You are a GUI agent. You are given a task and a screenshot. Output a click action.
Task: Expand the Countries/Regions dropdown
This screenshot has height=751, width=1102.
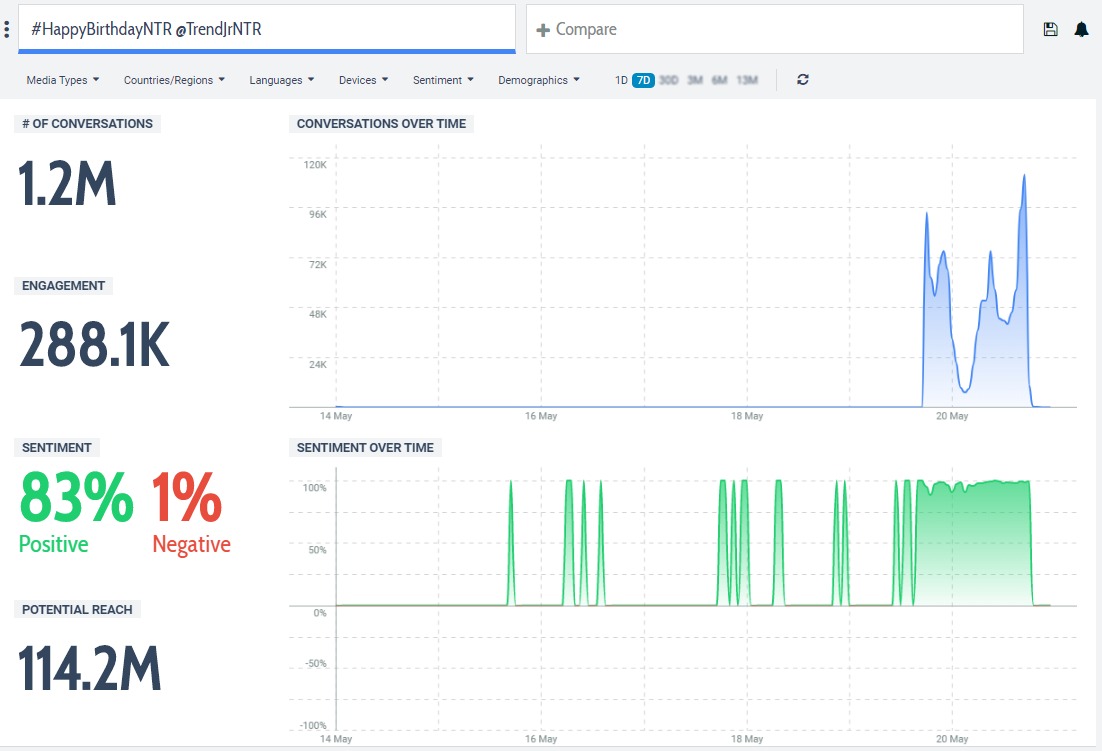point(174,80)
